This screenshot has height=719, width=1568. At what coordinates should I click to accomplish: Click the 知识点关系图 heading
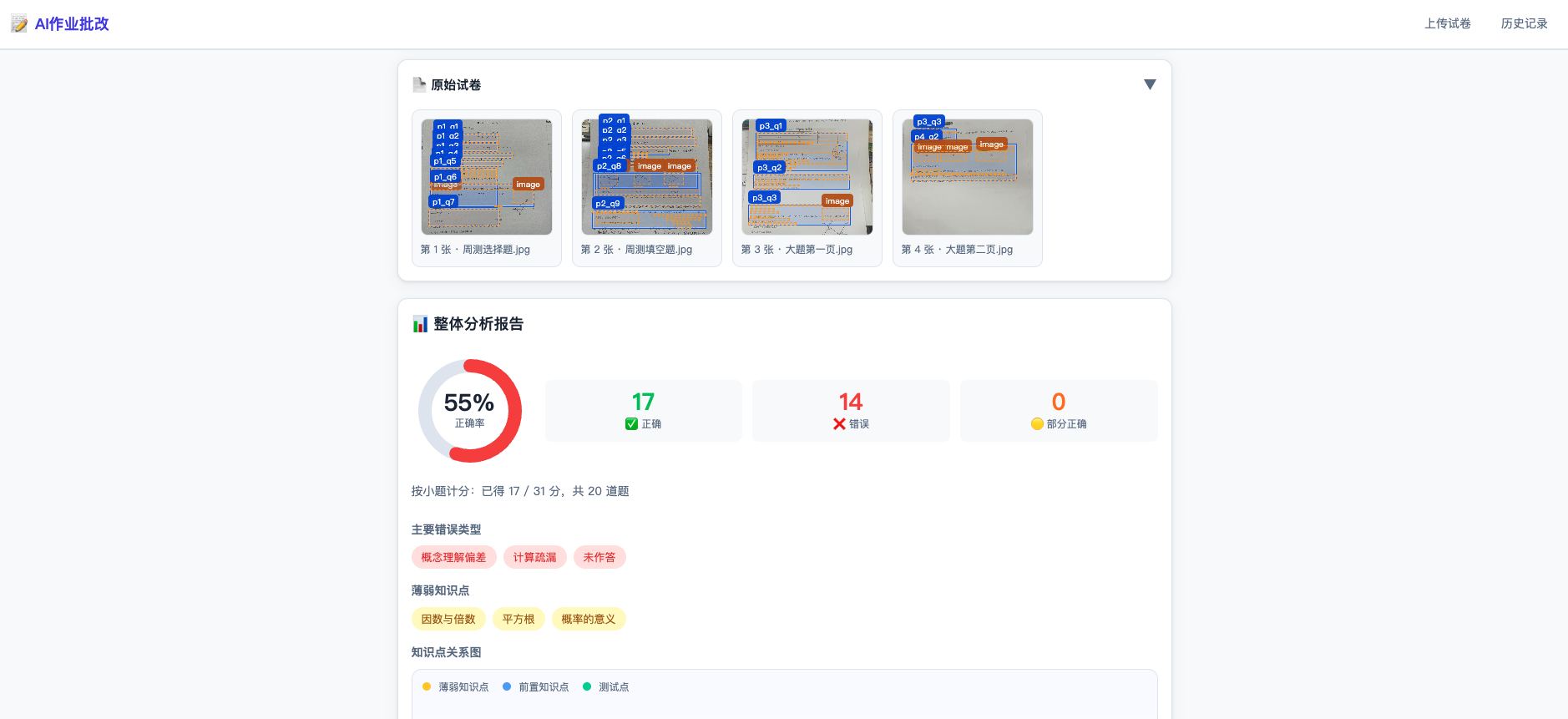446,652
